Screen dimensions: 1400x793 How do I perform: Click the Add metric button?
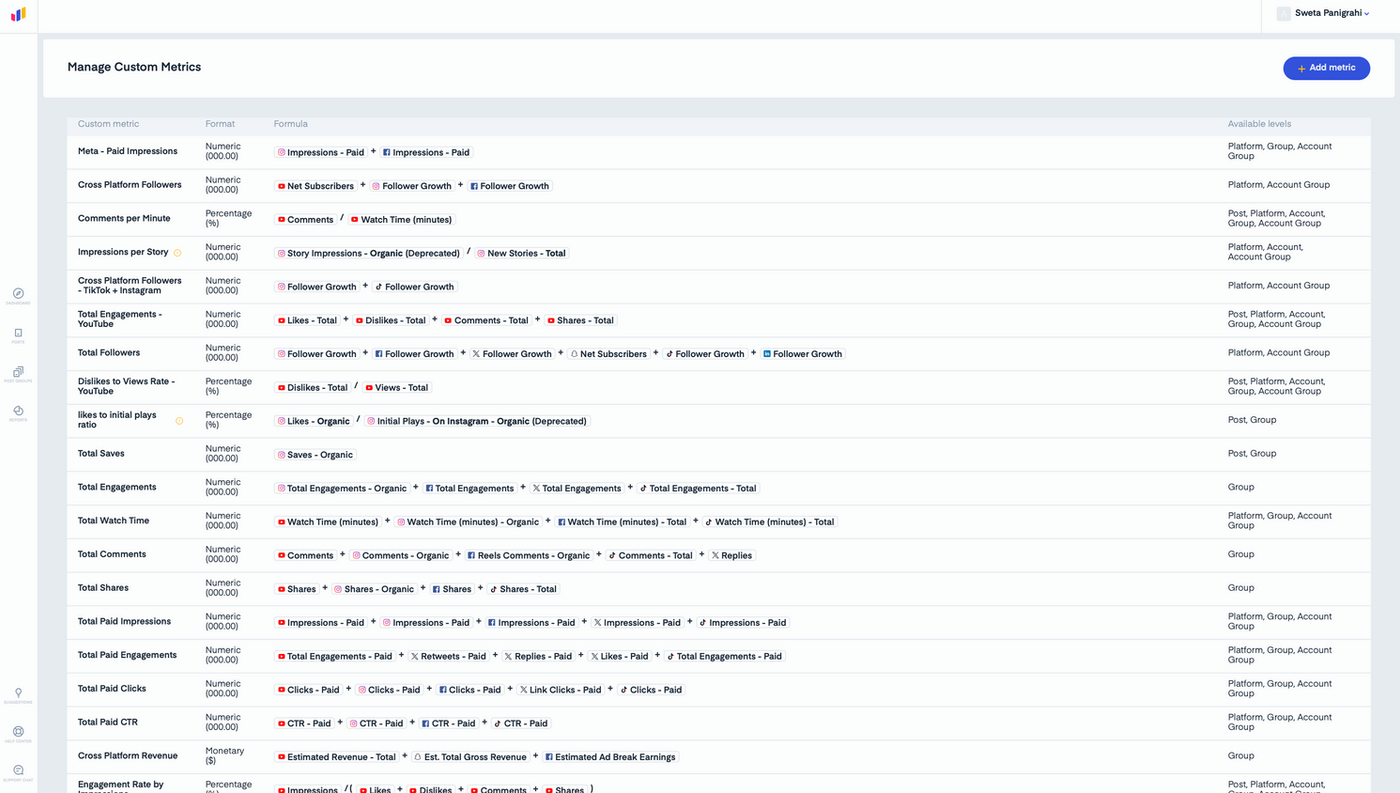pyautogui.click(x=1326, y=68)
